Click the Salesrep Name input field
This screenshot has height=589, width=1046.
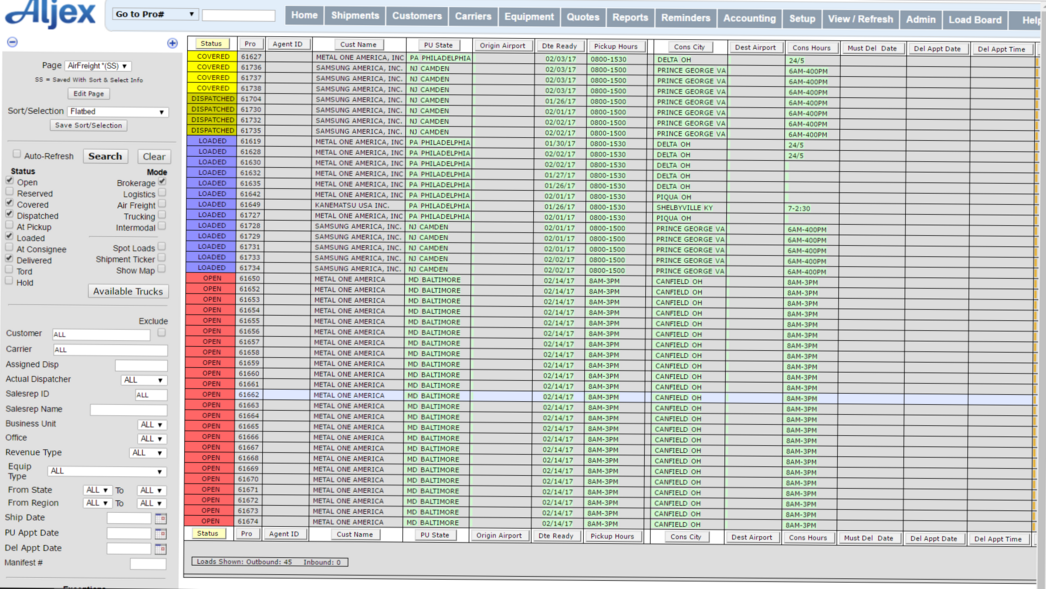pyautogui.click(x=128, y=410)
